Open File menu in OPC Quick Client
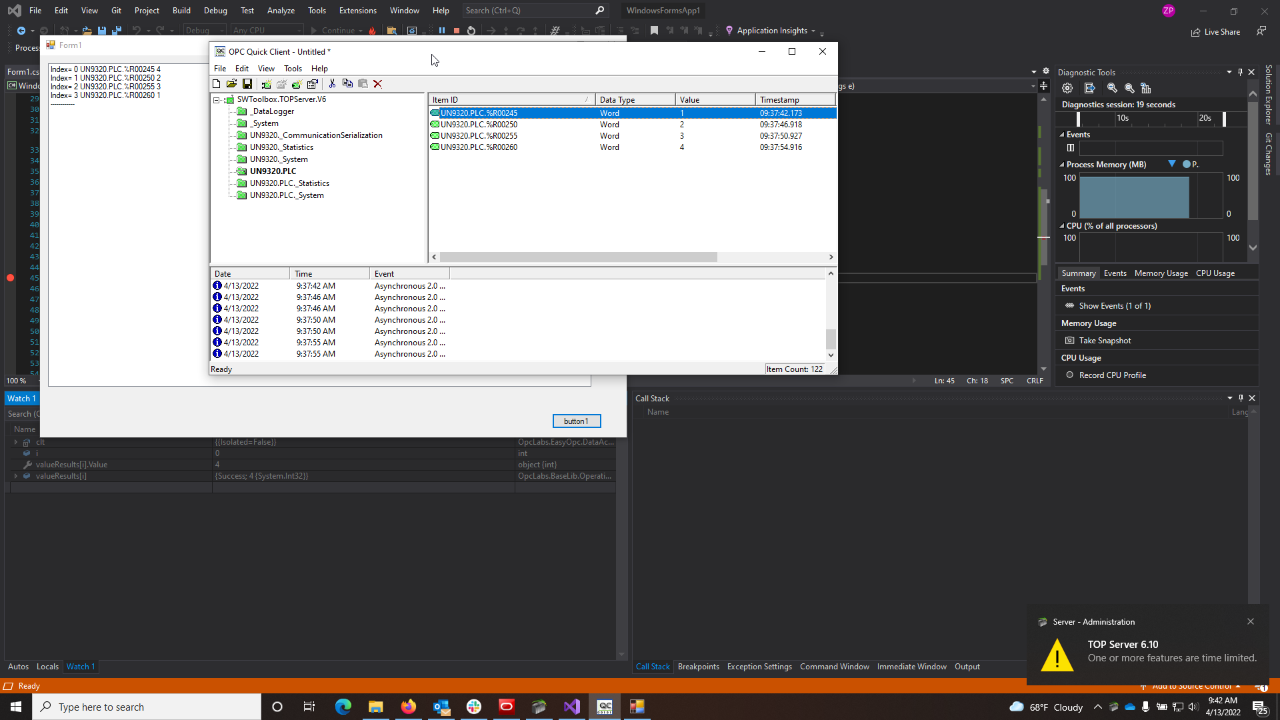The height and width of the screenshot is (720, 1280). (x=220, y=69)
